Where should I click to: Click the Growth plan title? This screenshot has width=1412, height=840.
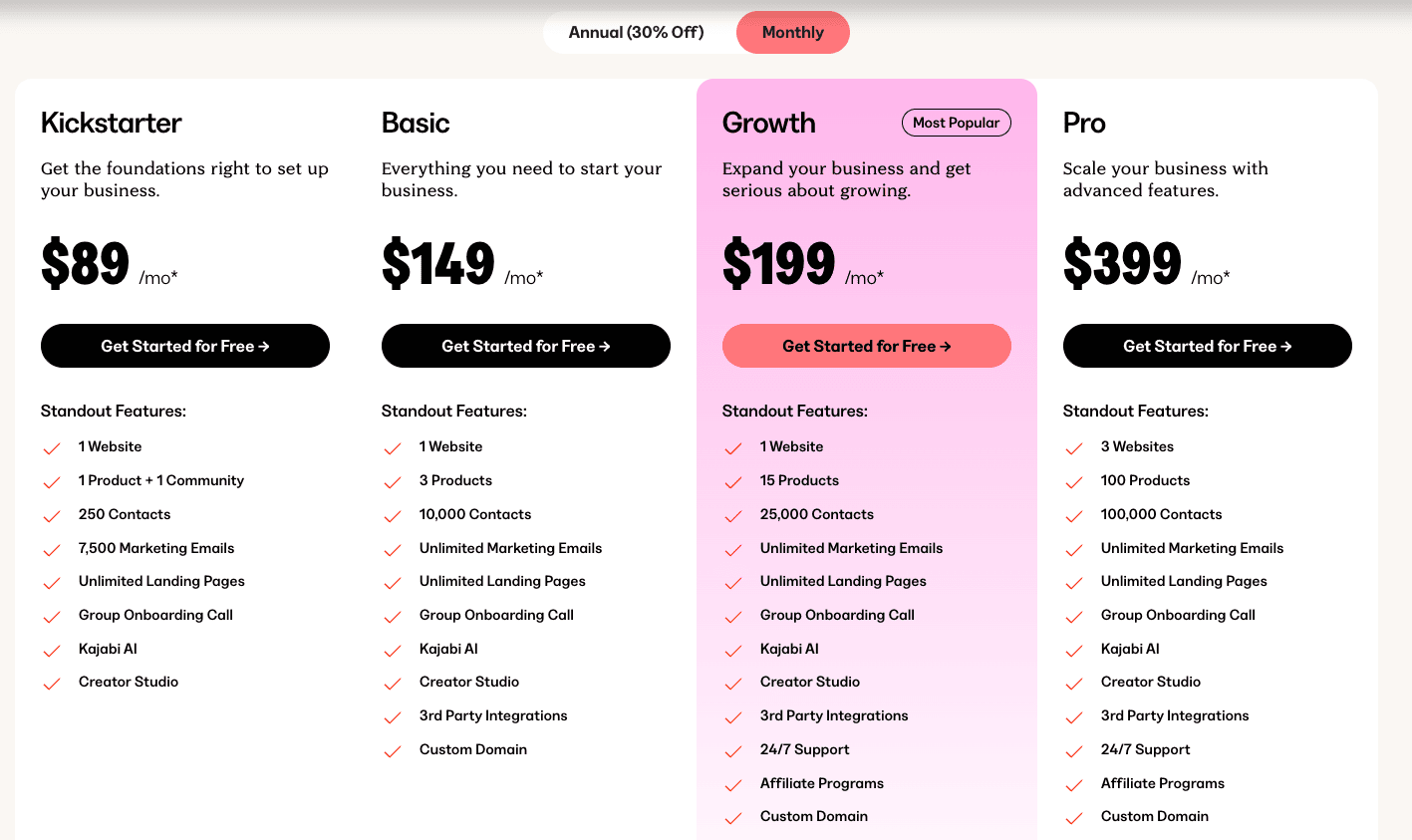[768, 123]
